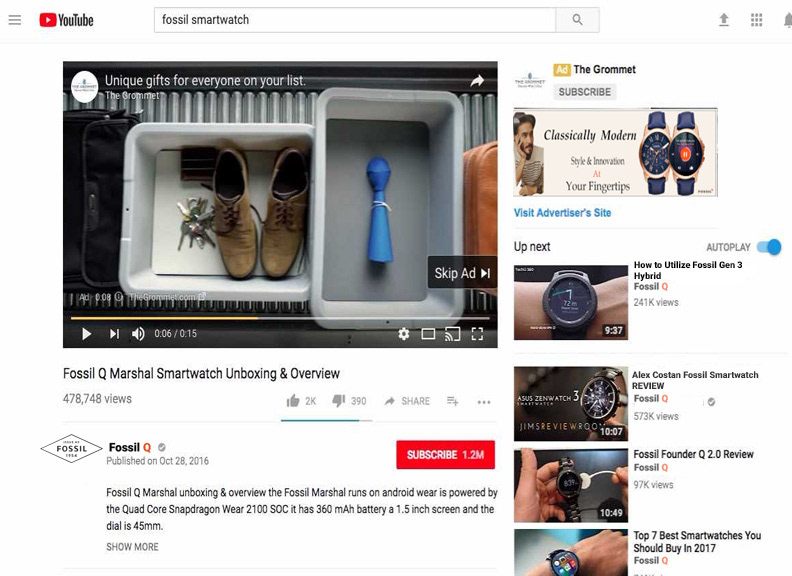Cast video to a TV
792x576 pixels.
click(x=453, y=334)
